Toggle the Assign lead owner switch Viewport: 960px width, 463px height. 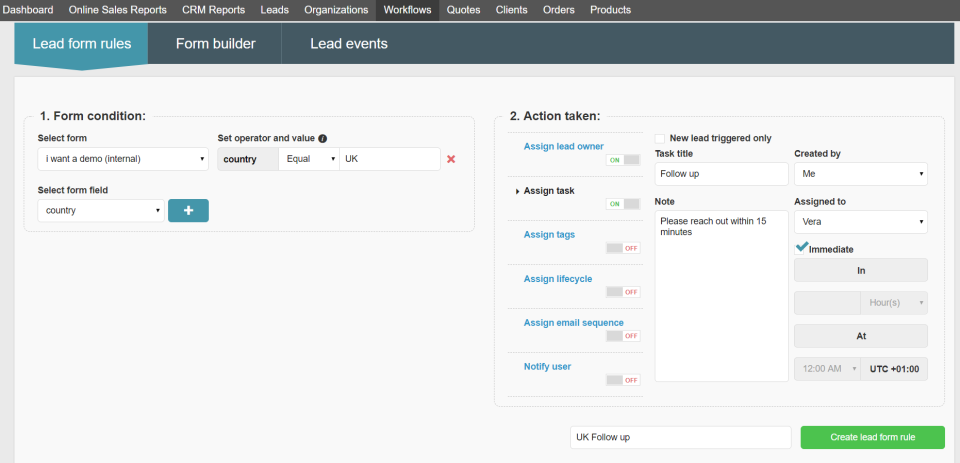pos(623,160)
